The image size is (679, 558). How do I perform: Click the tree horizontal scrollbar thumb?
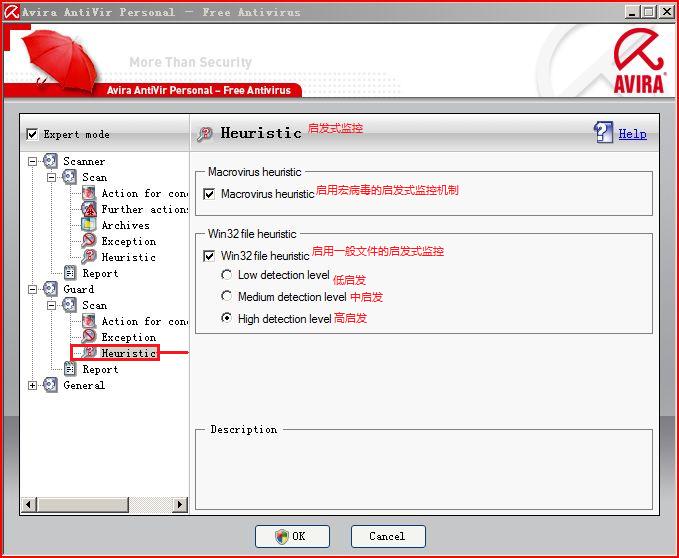(83, 504)
